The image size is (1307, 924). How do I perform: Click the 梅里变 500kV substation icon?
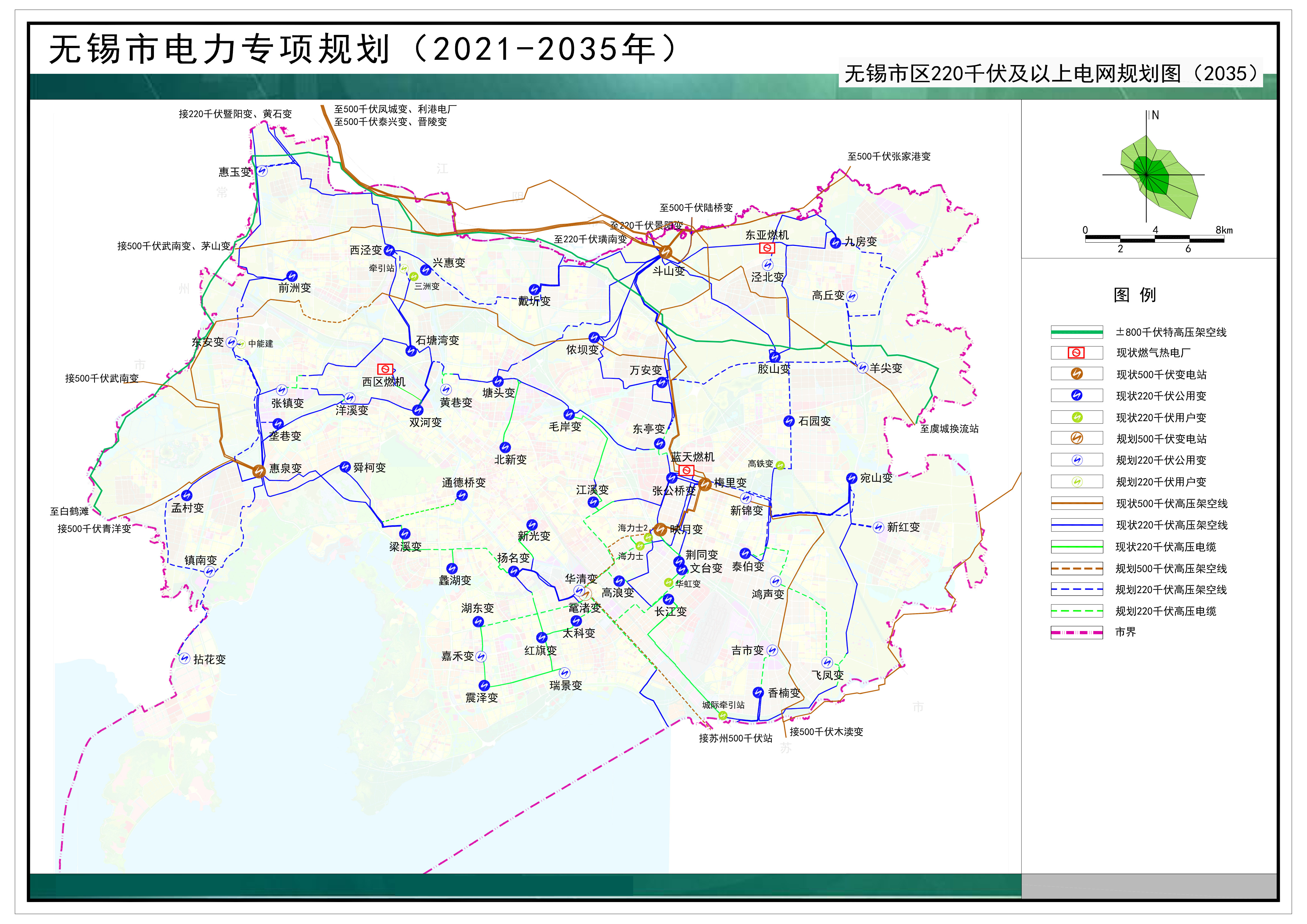[705, 484]
